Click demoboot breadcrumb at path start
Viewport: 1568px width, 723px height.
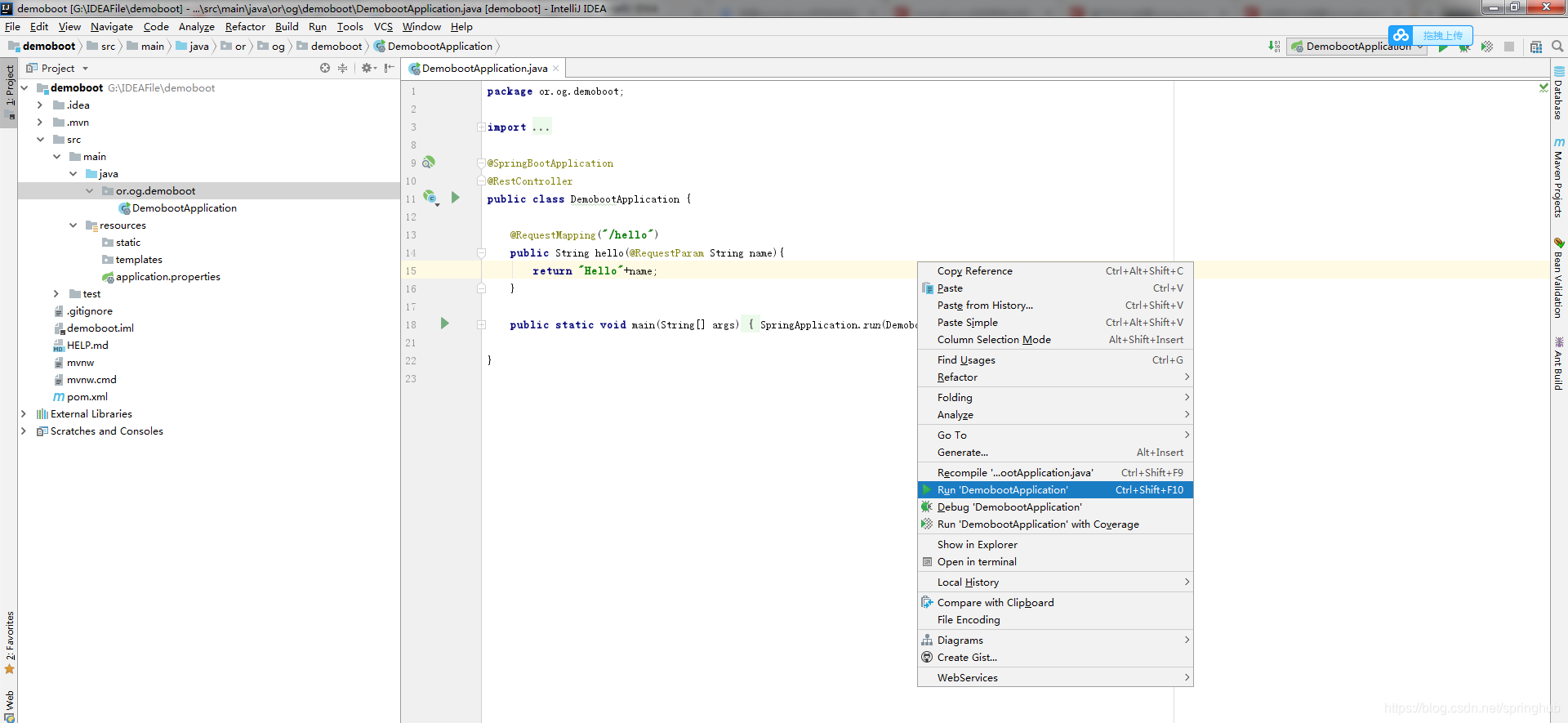[42, 47]
